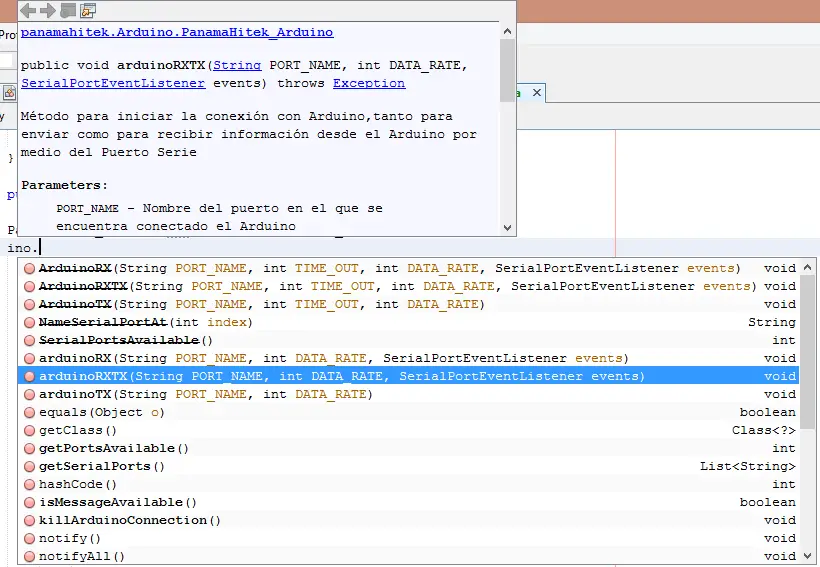Select deprecated ArduinoRX with TIME_OUT completion
This screenshot has width=820, height=567.
pyautogui.click(x=408, y=268)
